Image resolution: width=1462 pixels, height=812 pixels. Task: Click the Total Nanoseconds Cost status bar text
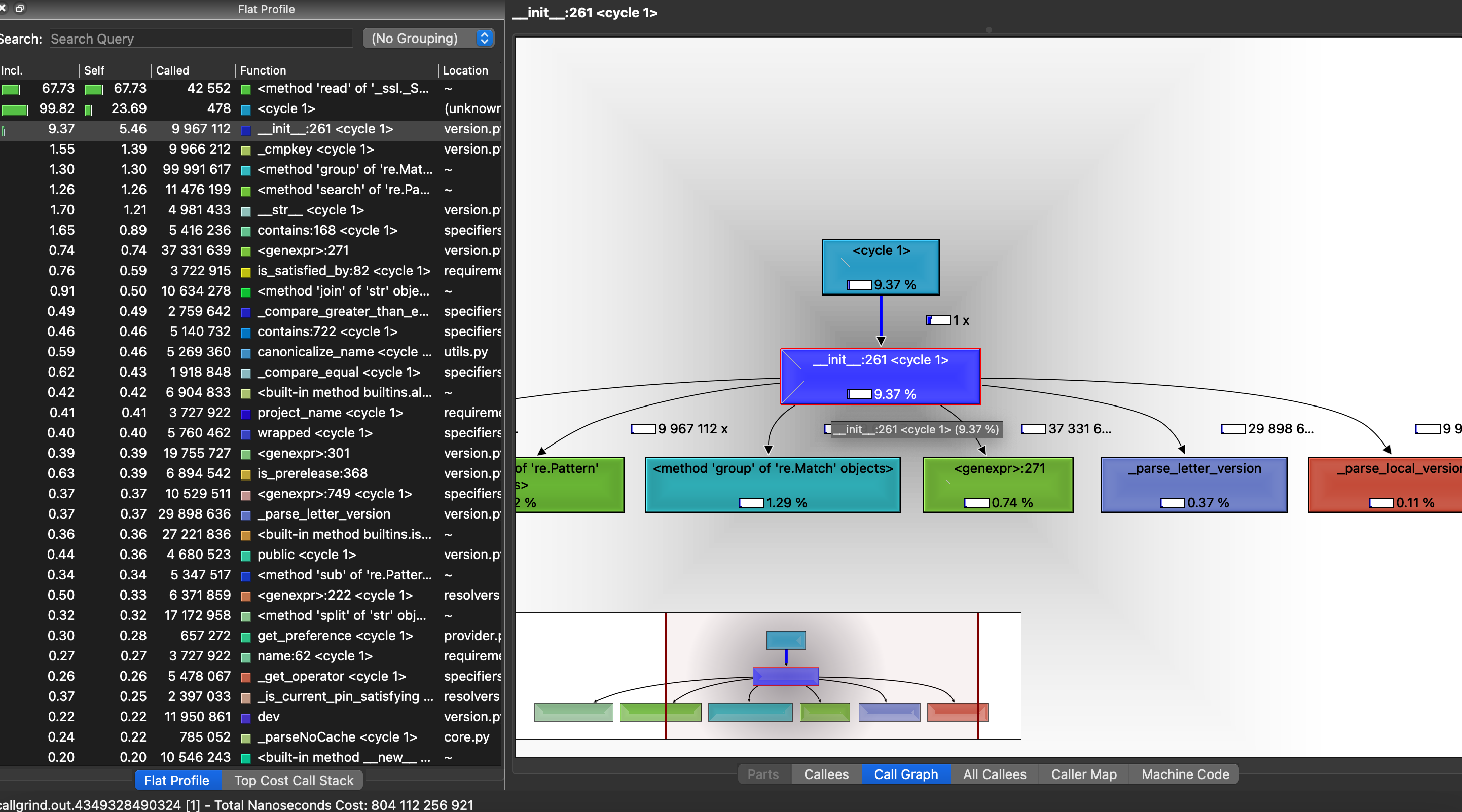pos(344,804)
